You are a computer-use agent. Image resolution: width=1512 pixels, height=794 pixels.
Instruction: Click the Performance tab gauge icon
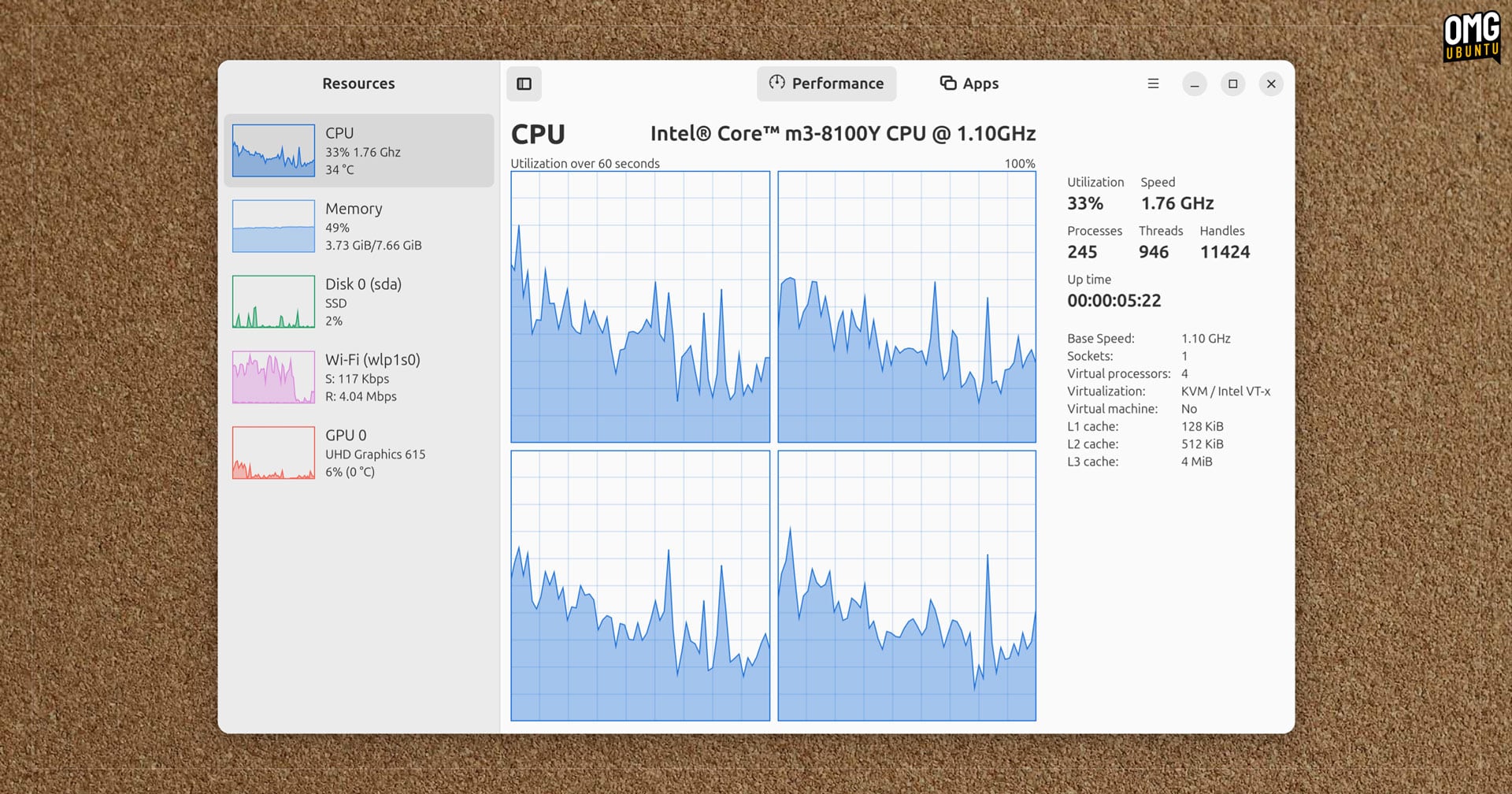coord(777,83)
